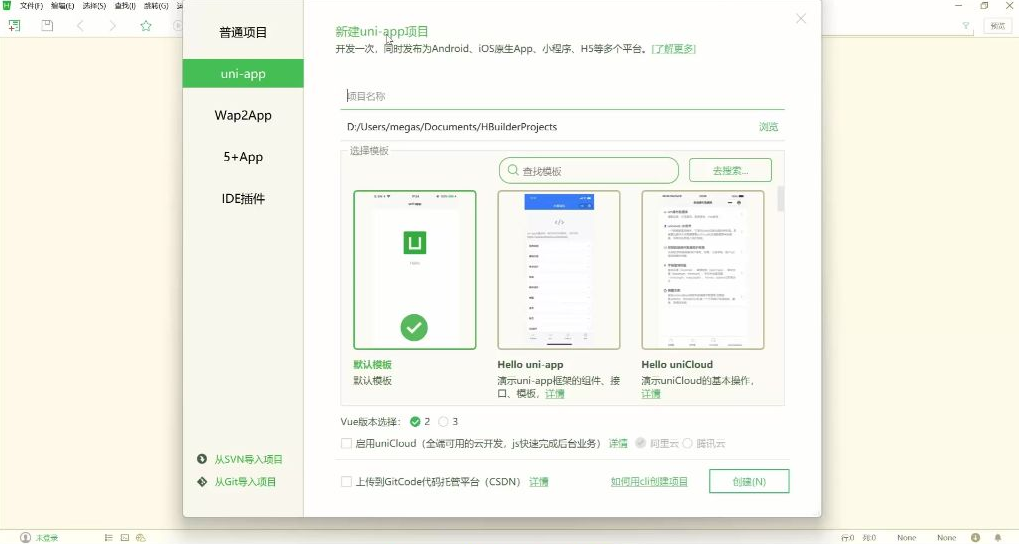1019x544 pixels.
Task: Click the 未登录 status text
Action: tap(47, 538)
